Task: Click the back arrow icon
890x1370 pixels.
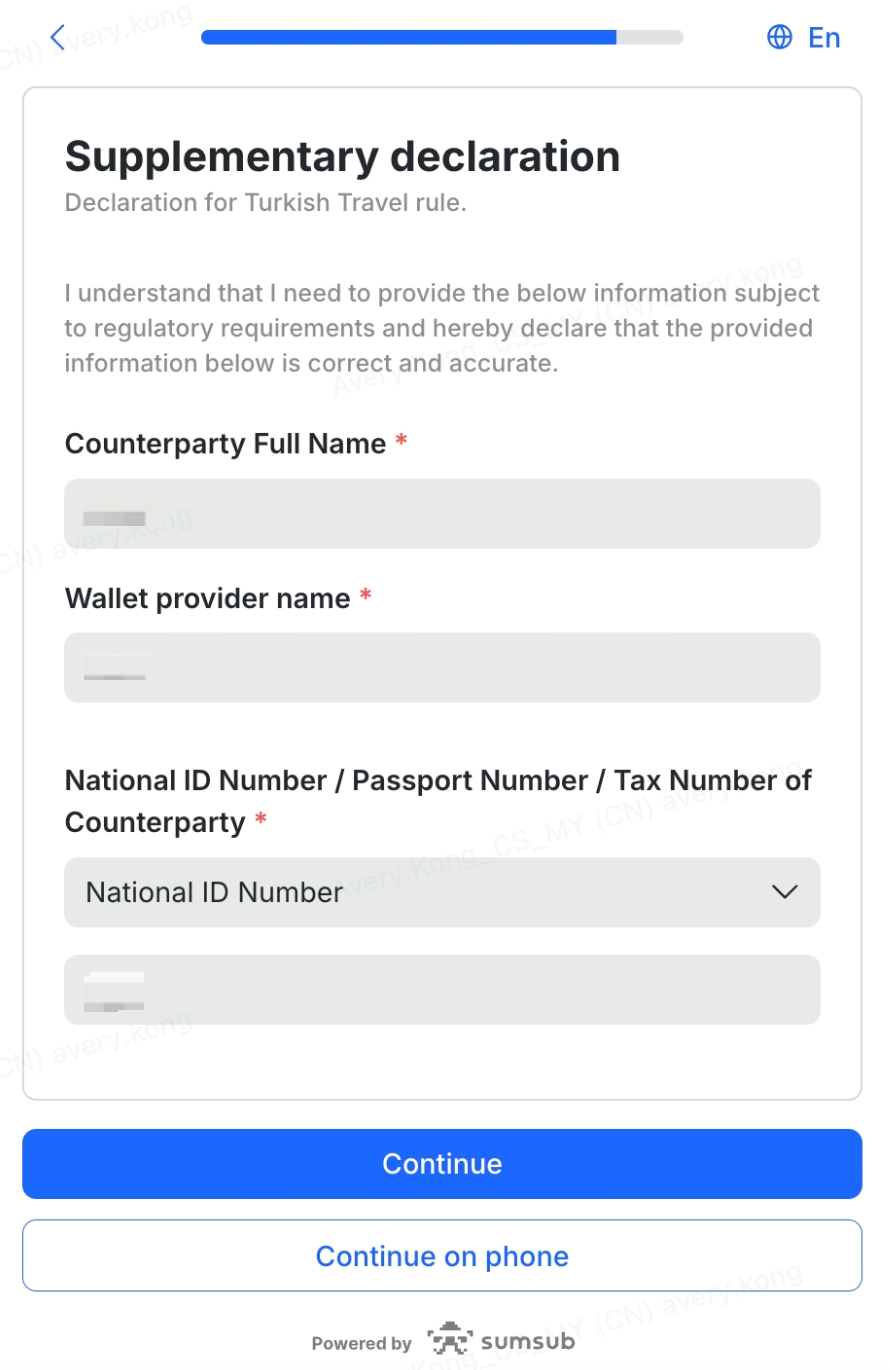Action: pyautogui.click(x=57, y=38)
